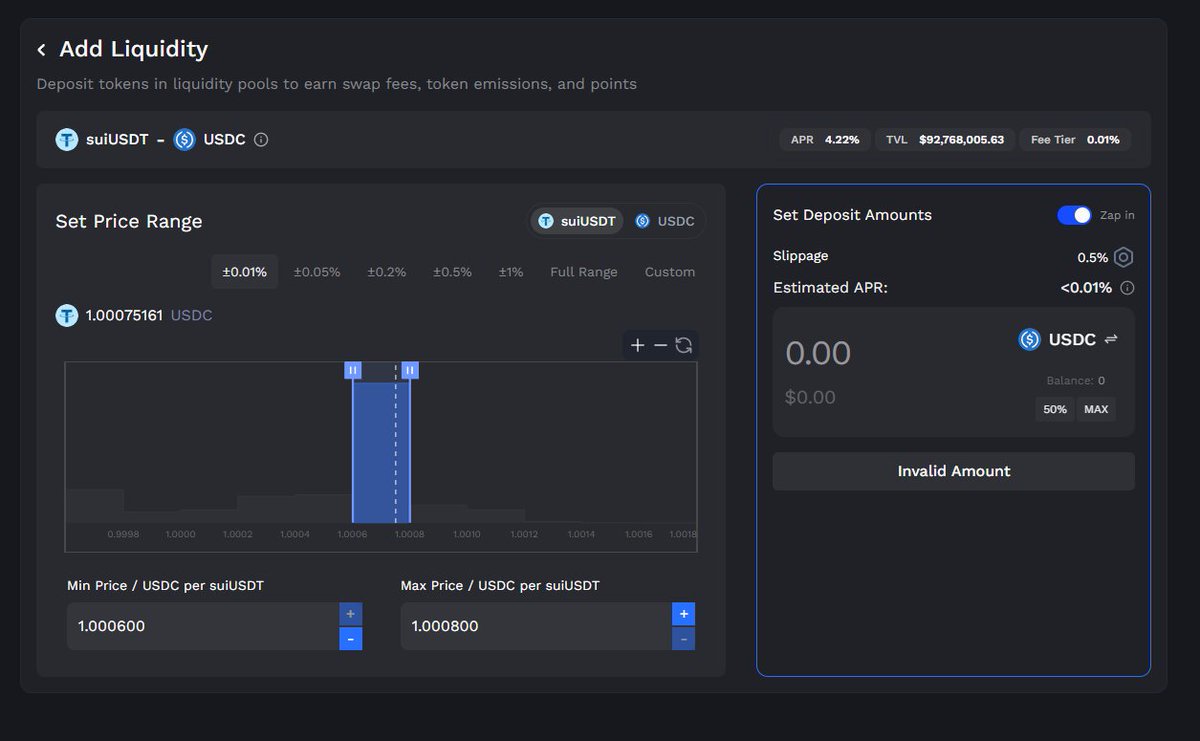Pick the ±1% range preset
The width and height of the screenshot is (1200, 741).
point(511,272)
